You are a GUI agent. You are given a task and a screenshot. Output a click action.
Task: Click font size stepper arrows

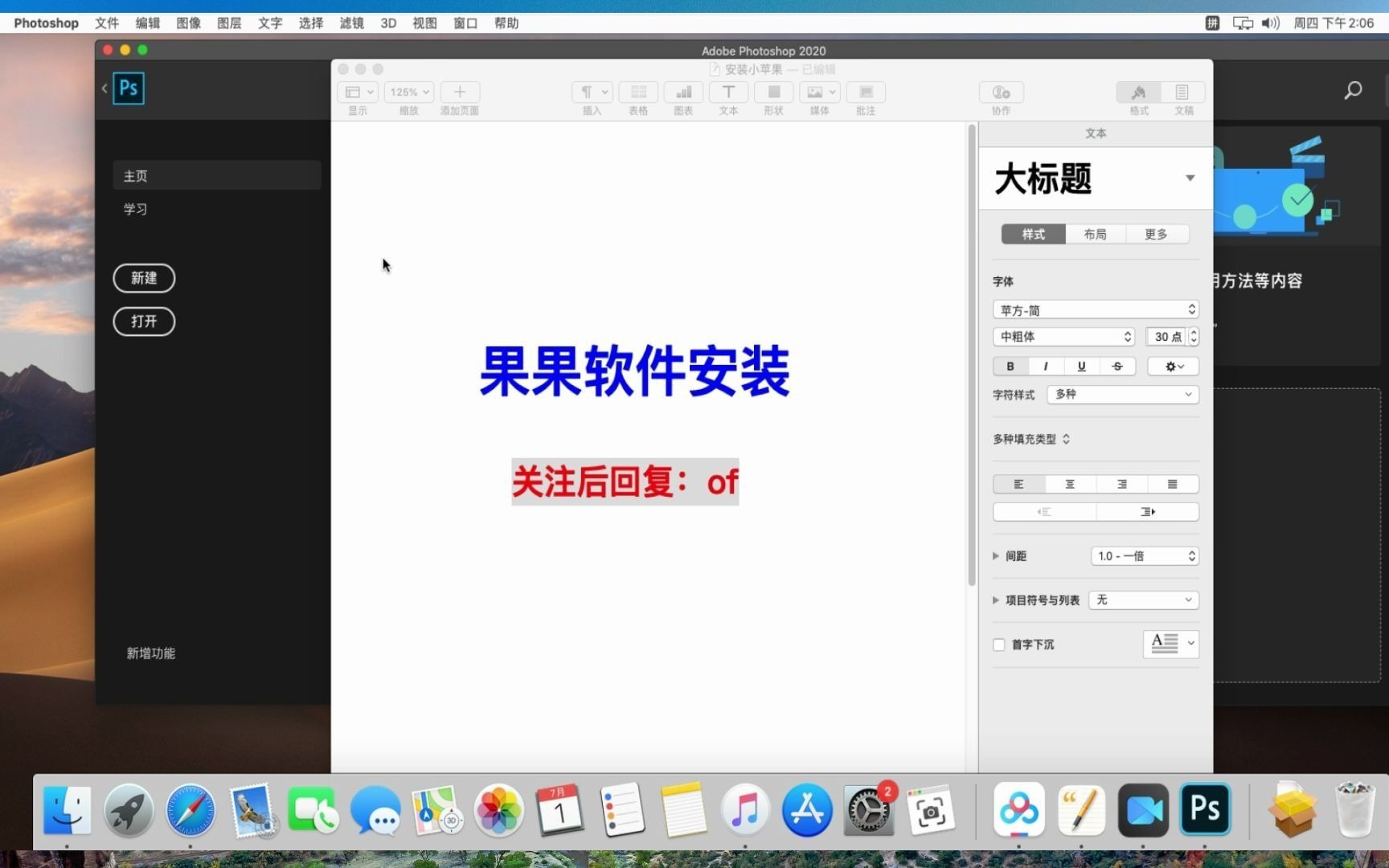(1194, 337)
